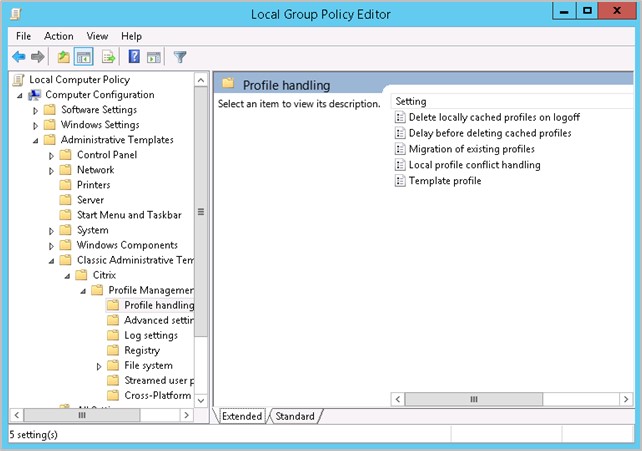Select the Log settings folder in tree
The width and height of the screenshot is (642, 451).
tap(150, 335)
